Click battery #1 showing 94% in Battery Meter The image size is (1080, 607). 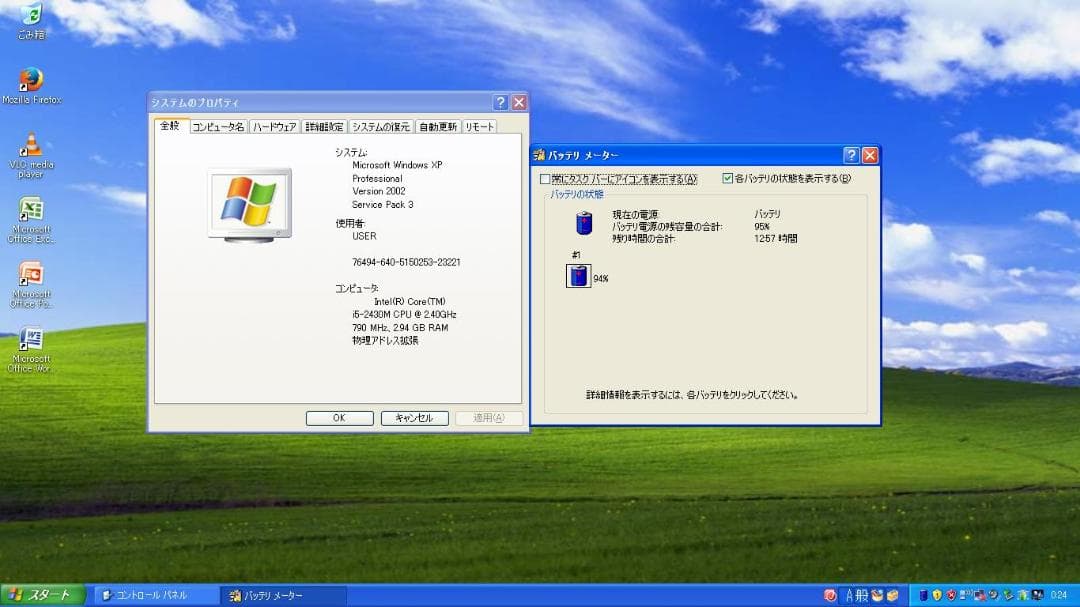578,275
